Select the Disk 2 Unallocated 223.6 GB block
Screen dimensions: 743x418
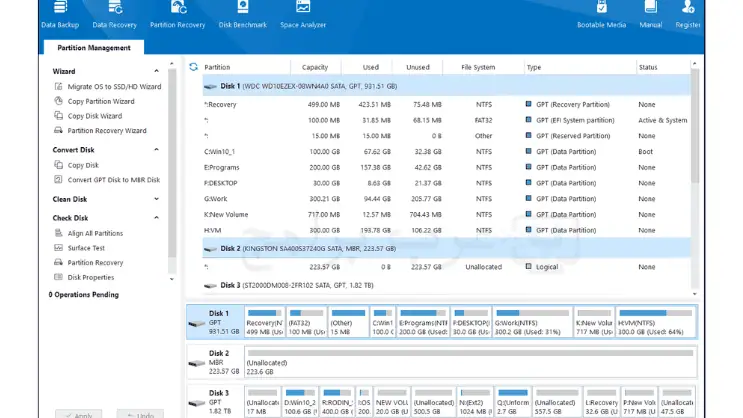[471, 362]
